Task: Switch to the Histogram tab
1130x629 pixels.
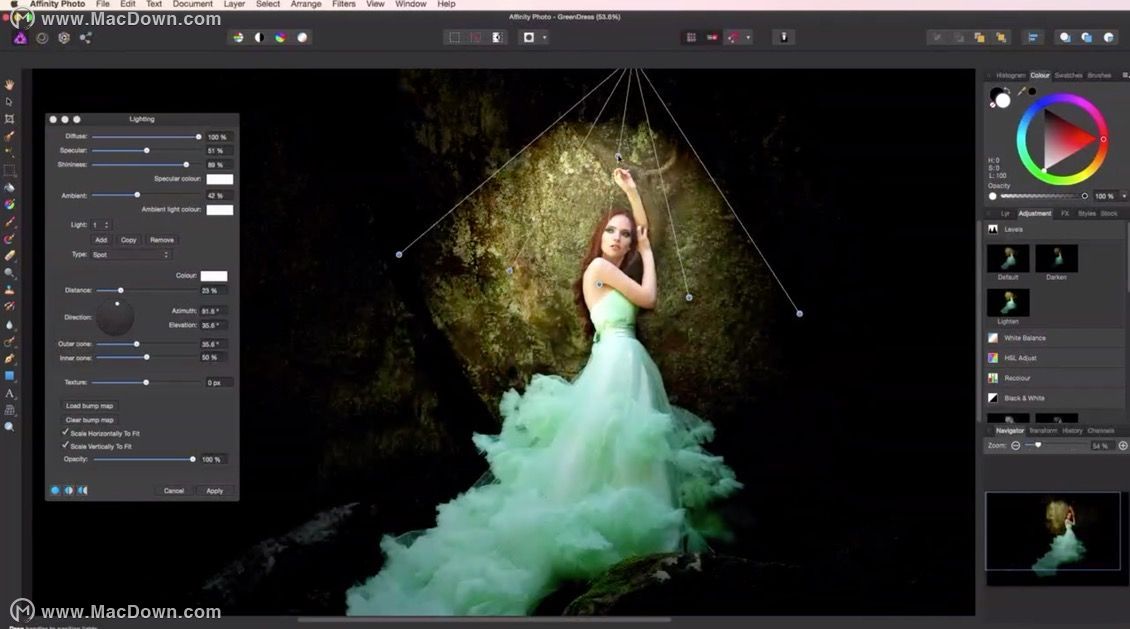Action: click(1010, 76)
